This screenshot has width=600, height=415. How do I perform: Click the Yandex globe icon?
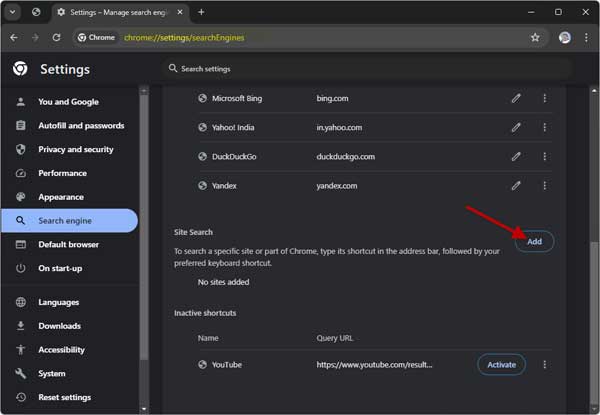(202, 186)
